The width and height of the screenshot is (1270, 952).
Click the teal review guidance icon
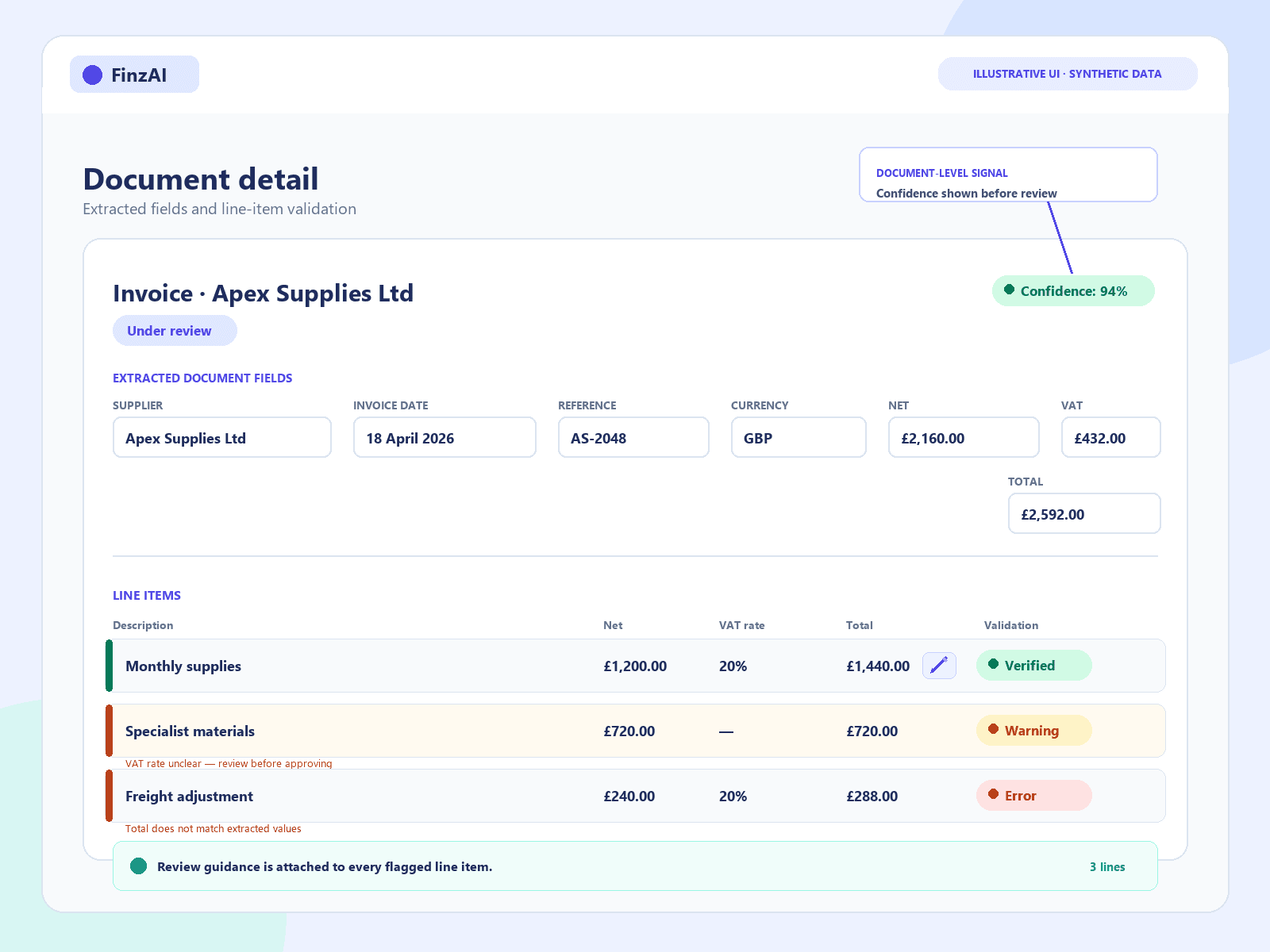139,866
